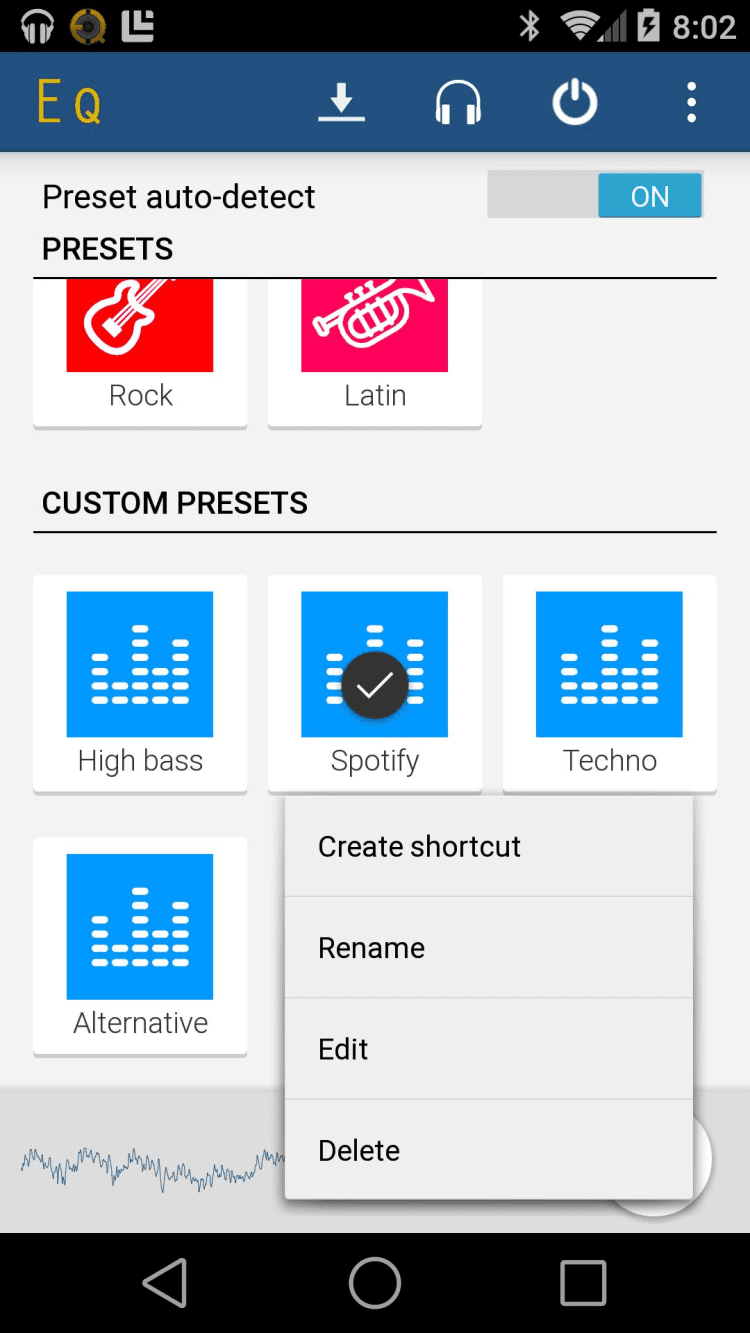Choose Create shortcut from context menu
Screen dimensions: 750x1333
tap(489, 846)
